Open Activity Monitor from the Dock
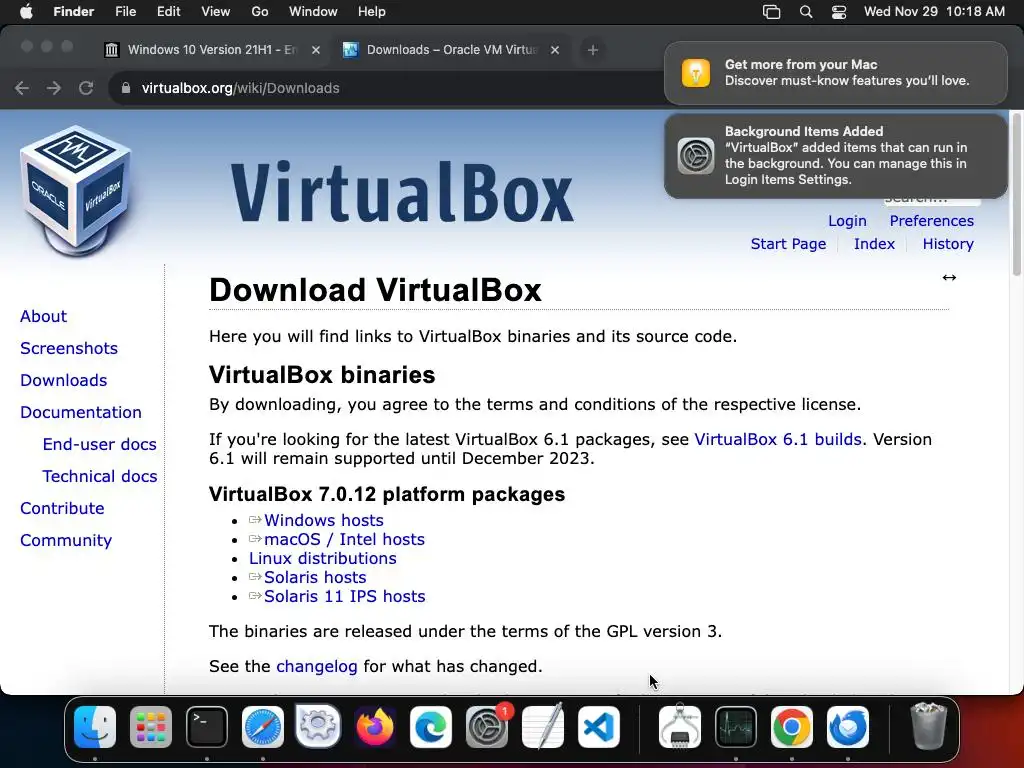1024x768 pixels. 736,727
